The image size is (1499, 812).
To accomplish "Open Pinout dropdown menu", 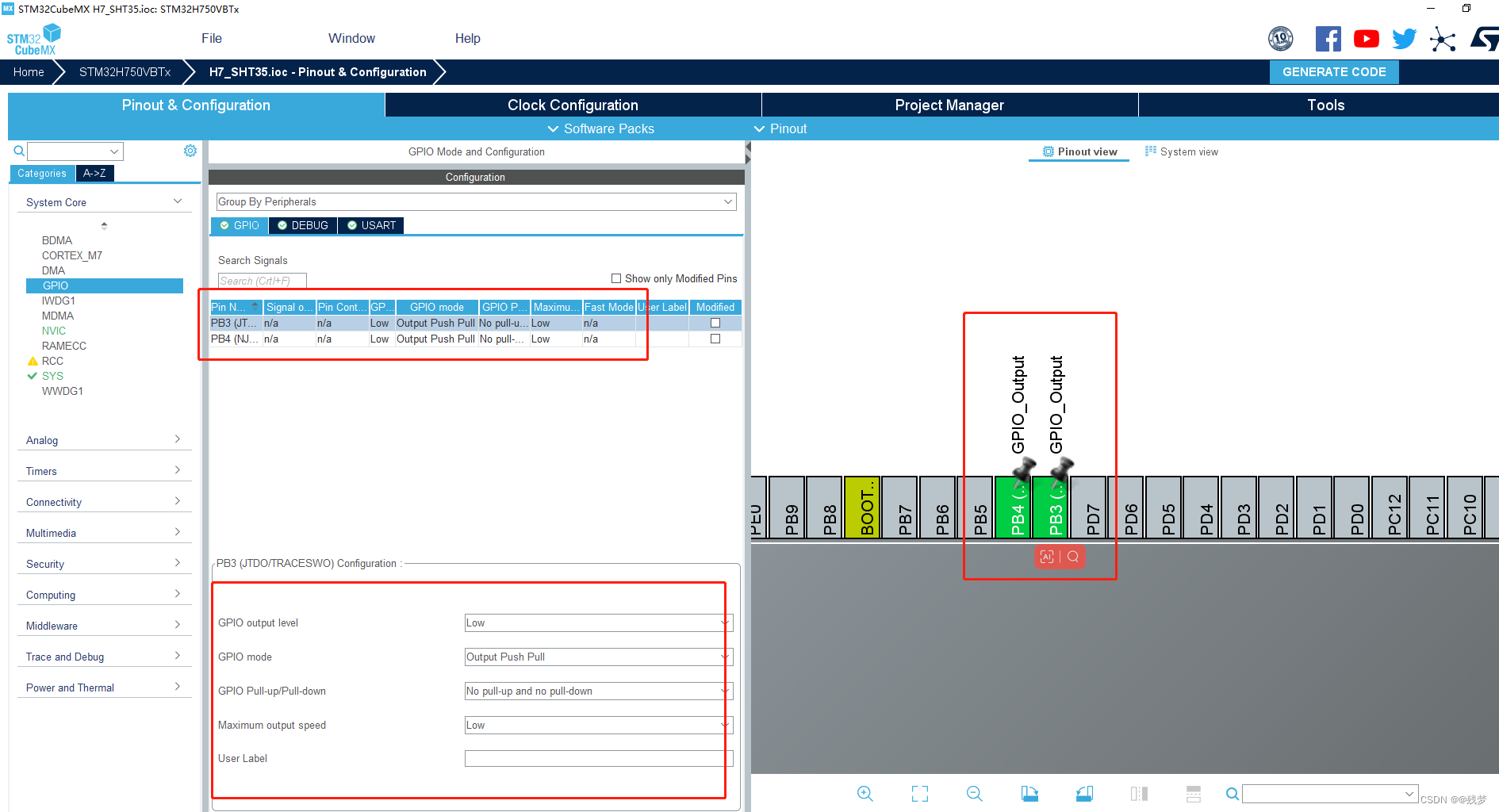I will point(780,128).
